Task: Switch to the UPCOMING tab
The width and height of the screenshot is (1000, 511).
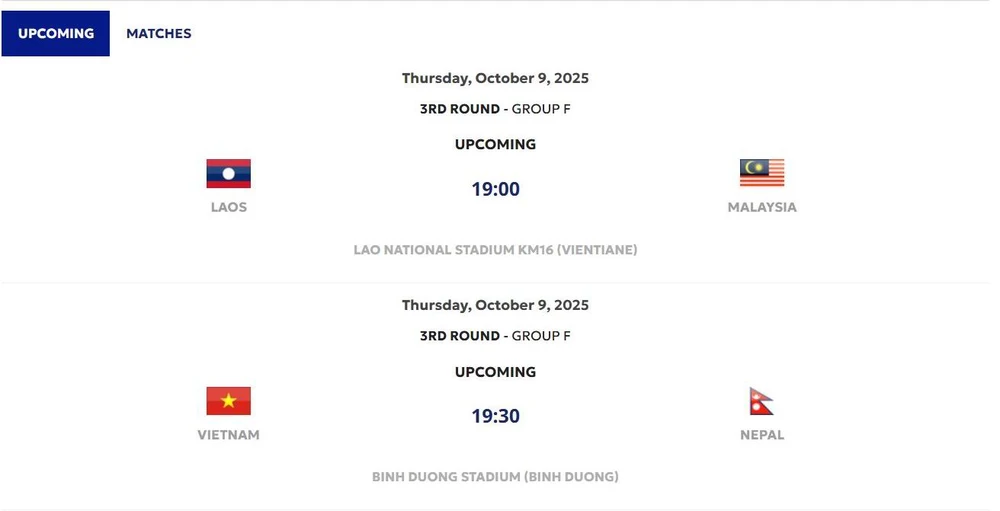Action: coord(56,34)
